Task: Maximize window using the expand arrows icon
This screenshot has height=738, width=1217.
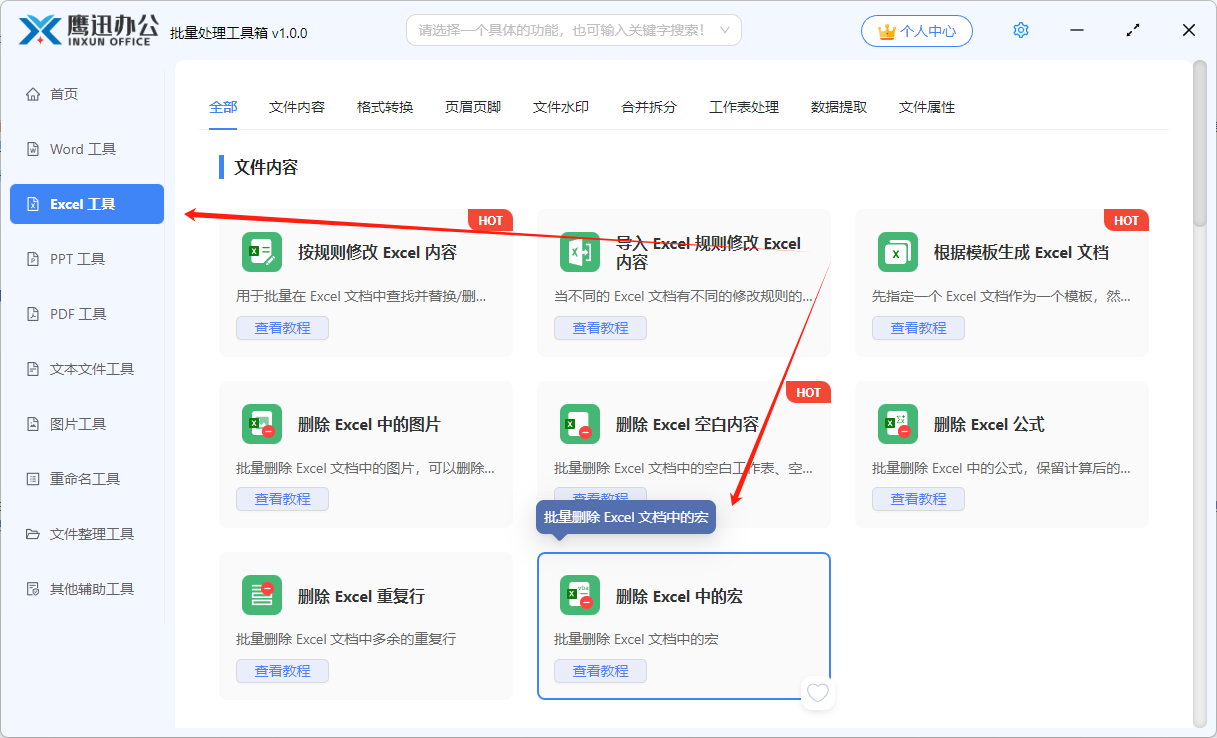Action: point(1133,30)
